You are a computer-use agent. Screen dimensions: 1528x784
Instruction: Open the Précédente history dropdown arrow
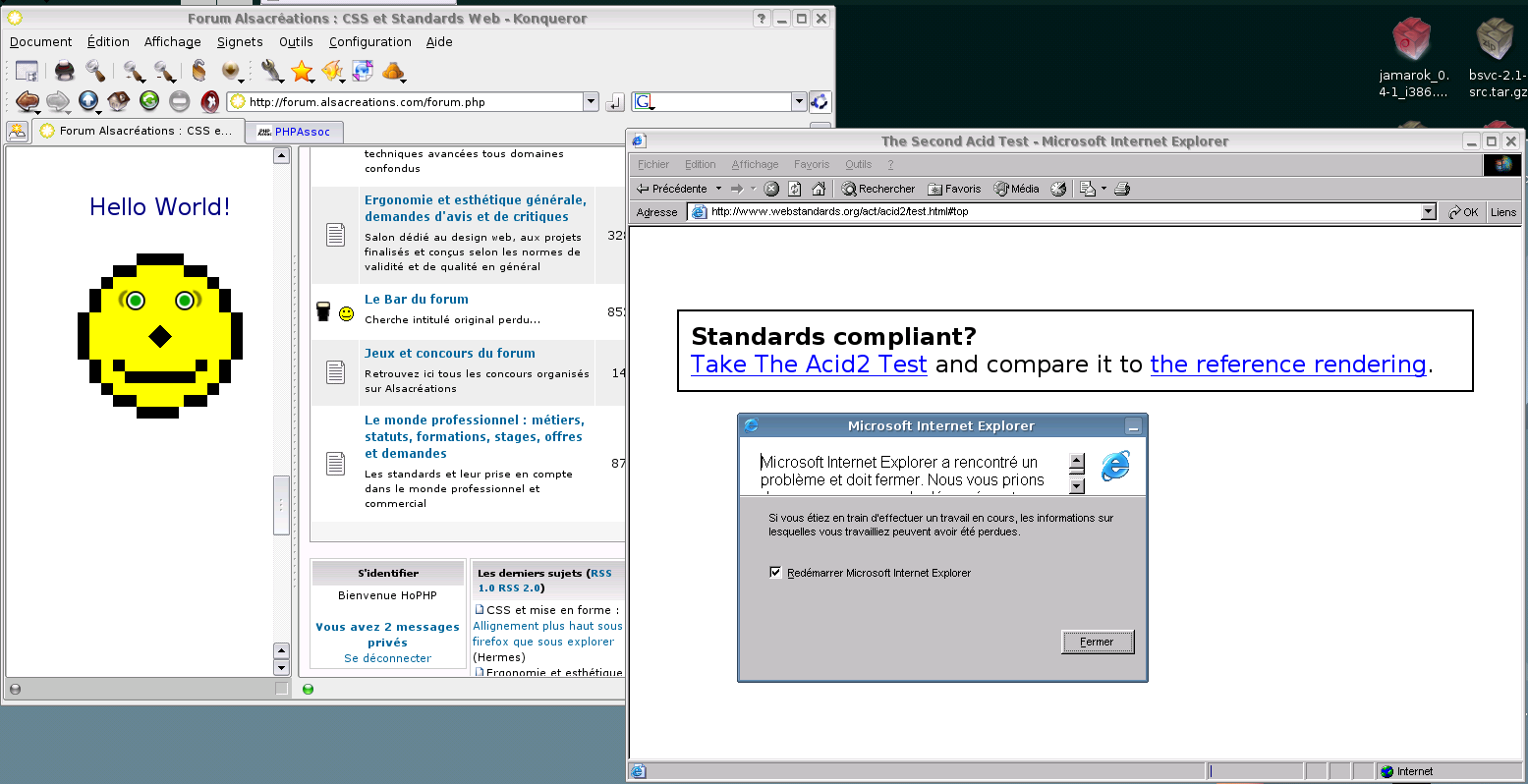(x=718, y=189)
